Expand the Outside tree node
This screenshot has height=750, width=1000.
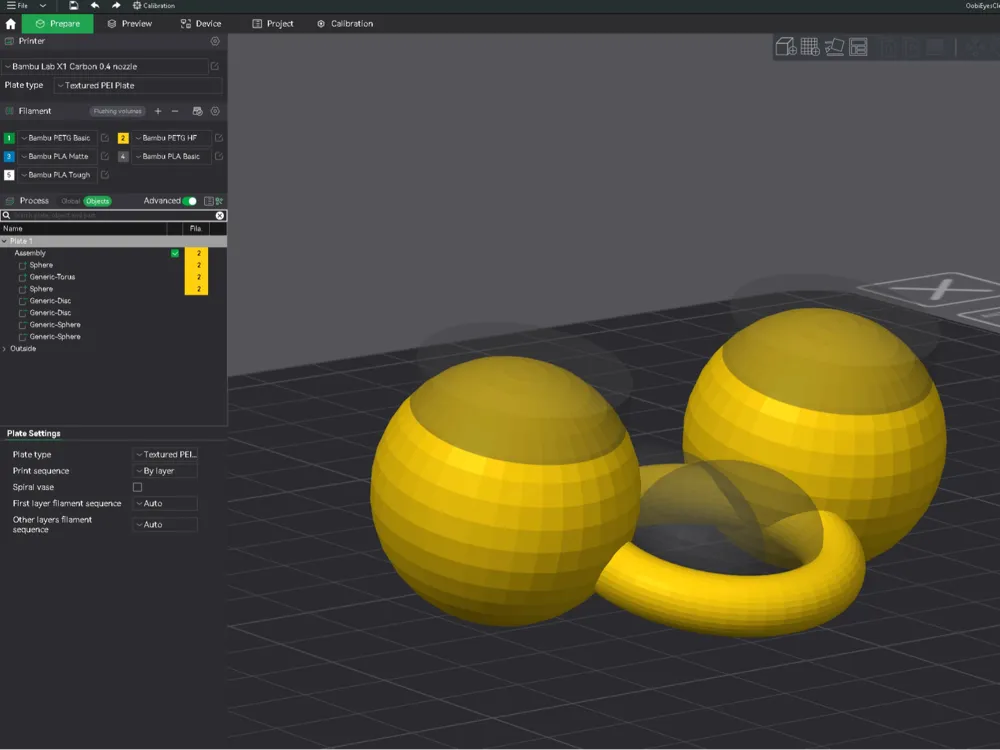[5, 349]
